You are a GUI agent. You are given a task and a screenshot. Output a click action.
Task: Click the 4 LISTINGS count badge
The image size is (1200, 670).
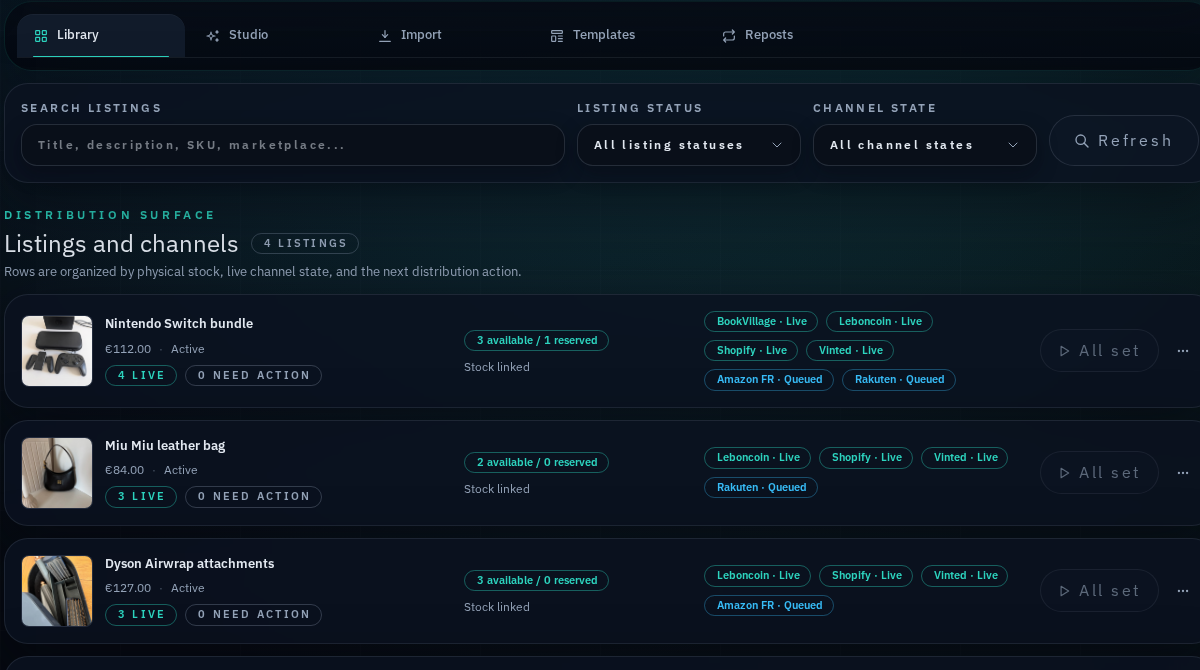(305, 243)
